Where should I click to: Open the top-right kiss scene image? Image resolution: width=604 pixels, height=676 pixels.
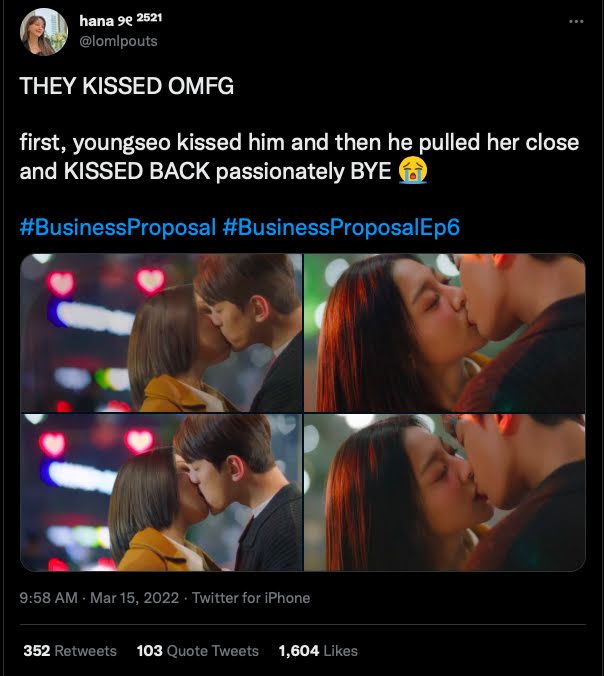point(445,333)
